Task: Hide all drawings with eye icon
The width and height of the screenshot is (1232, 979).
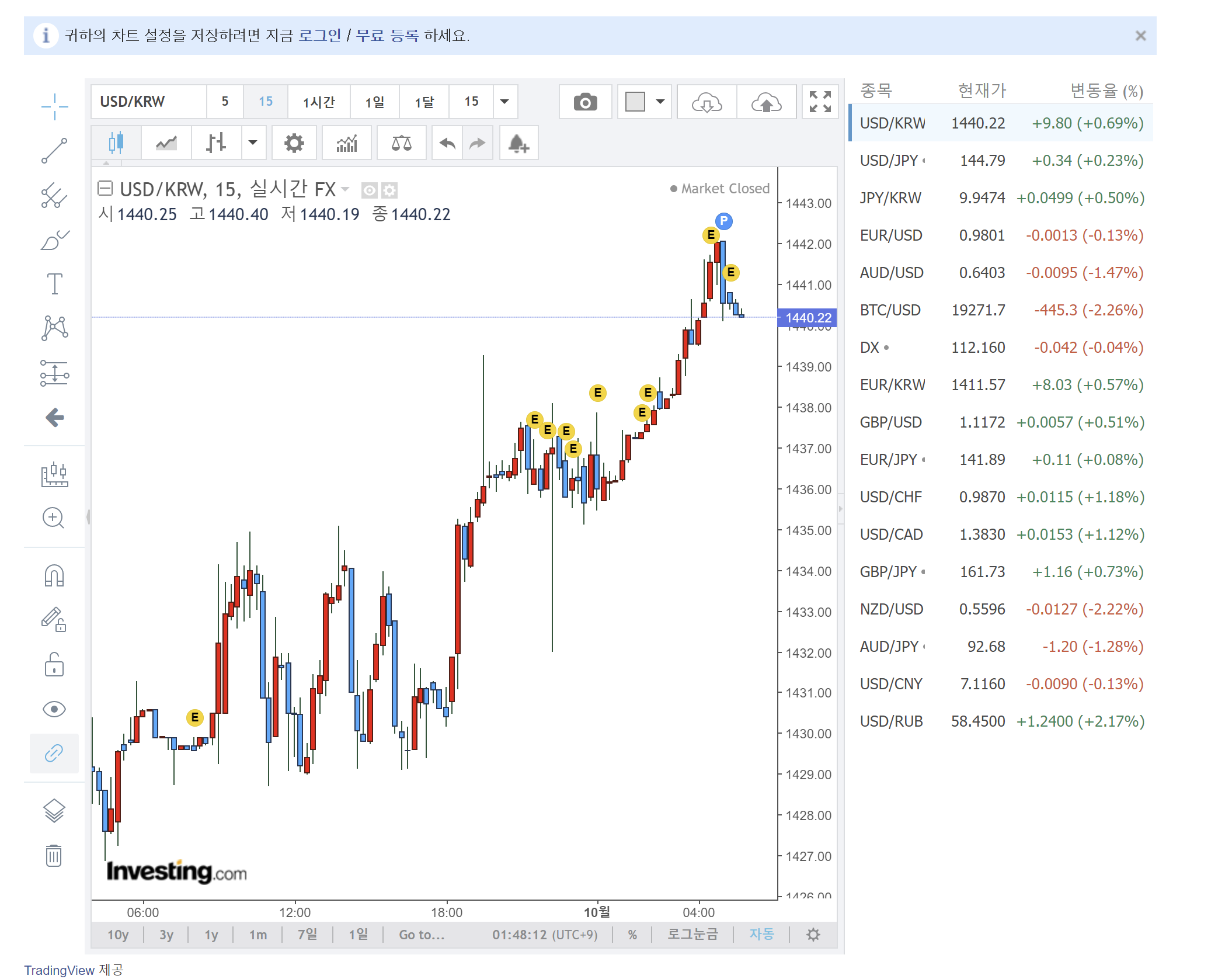Action: [54, 709]
